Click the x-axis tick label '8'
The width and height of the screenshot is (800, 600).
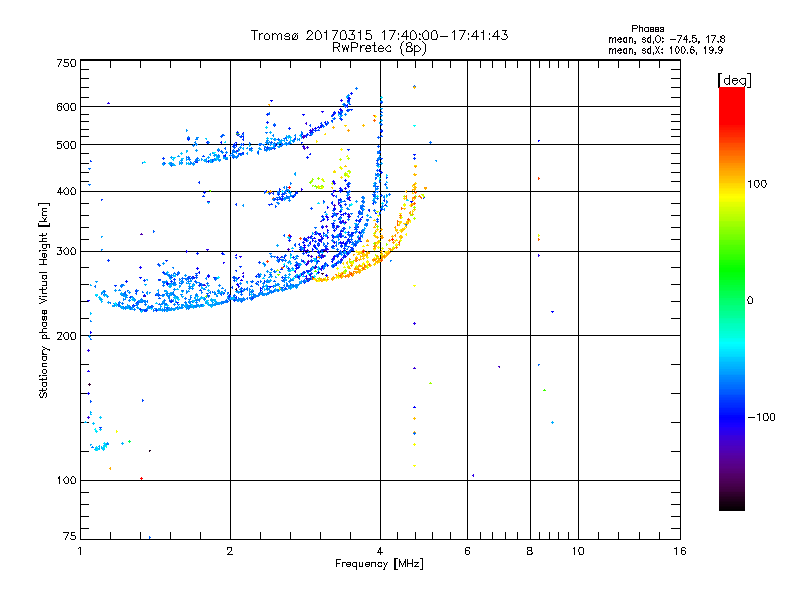[530, 551]
